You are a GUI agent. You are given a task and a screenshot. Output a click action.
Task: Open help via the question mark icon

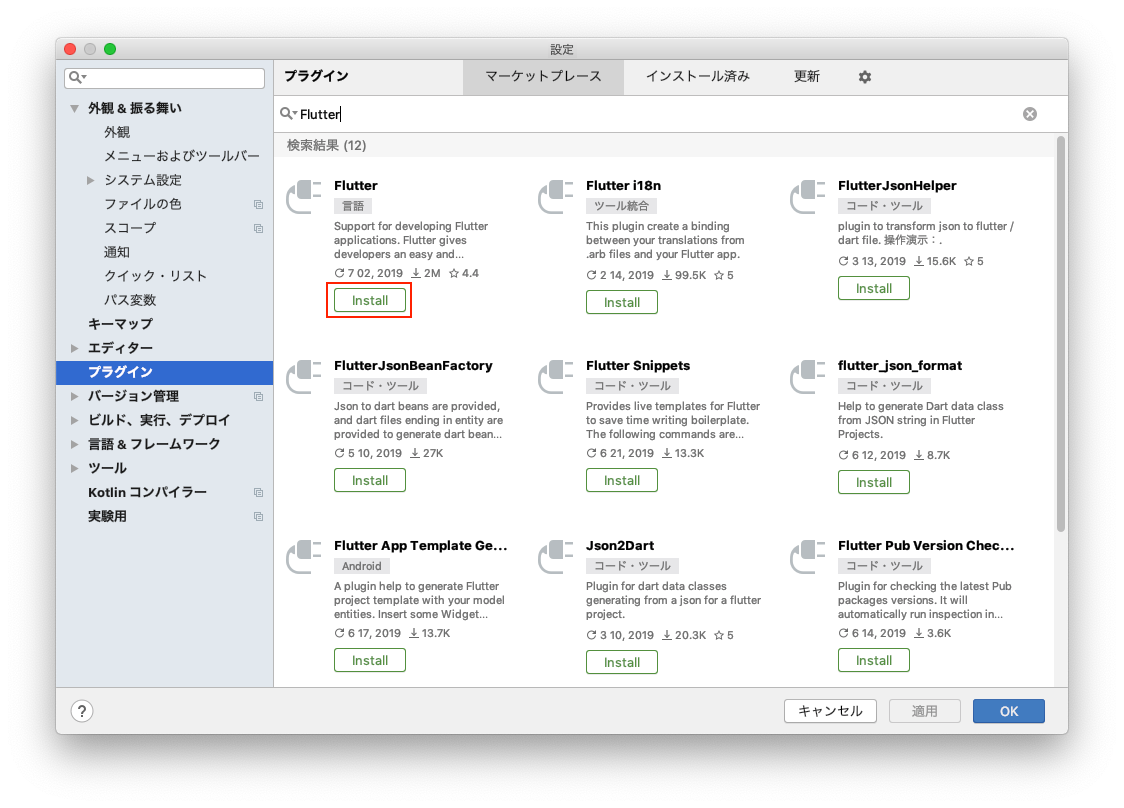(x=81, y=711)
